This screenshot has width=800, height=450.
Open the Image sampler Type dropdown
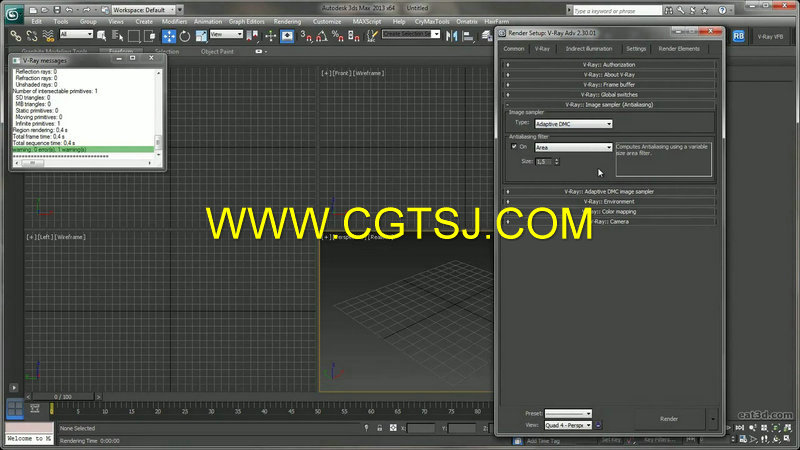pyautogui.click(x=573, y=124)
